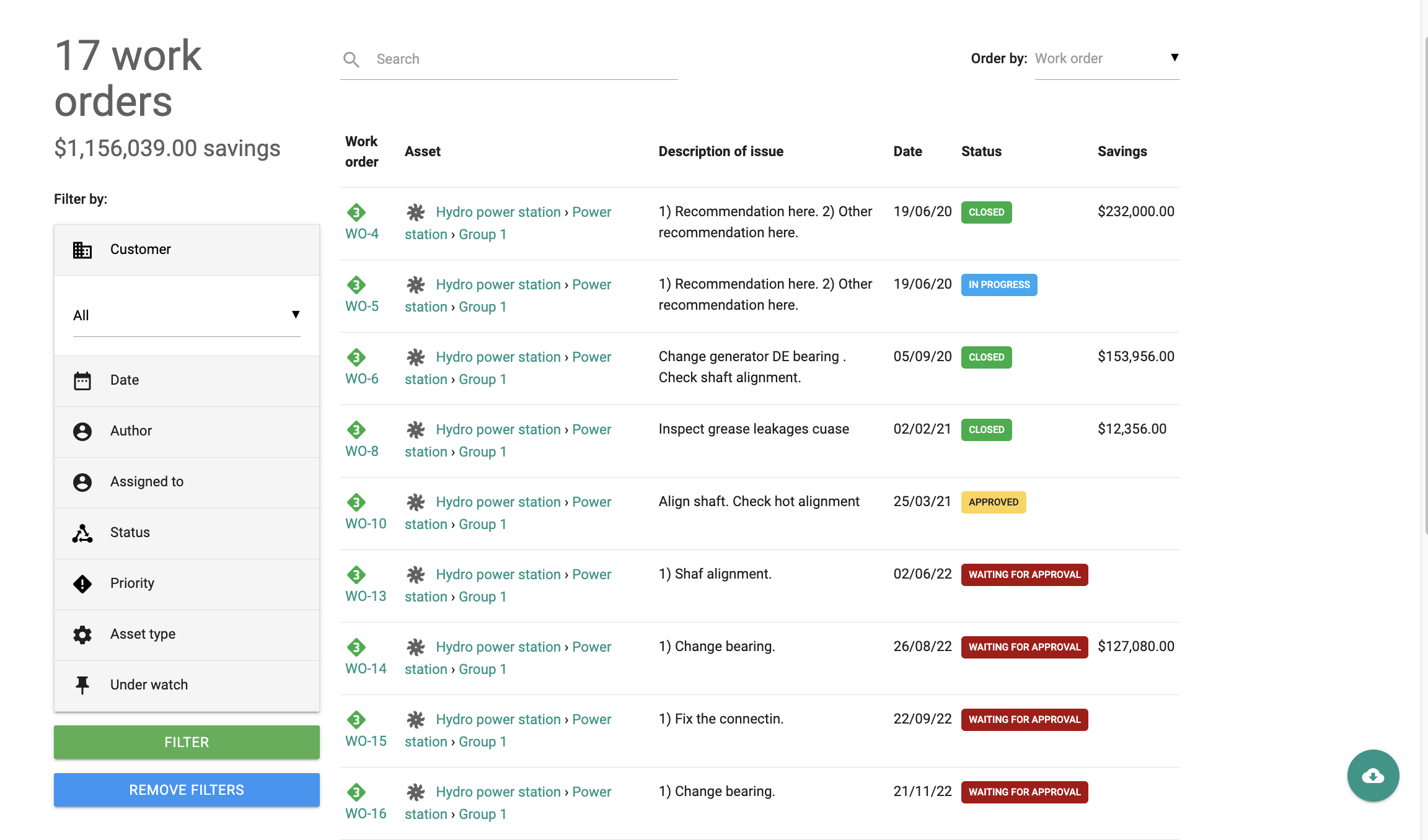Click the Author filter icon
Image resolution: width=1428 pixels, height=840 pixels.
click(82, 430)
